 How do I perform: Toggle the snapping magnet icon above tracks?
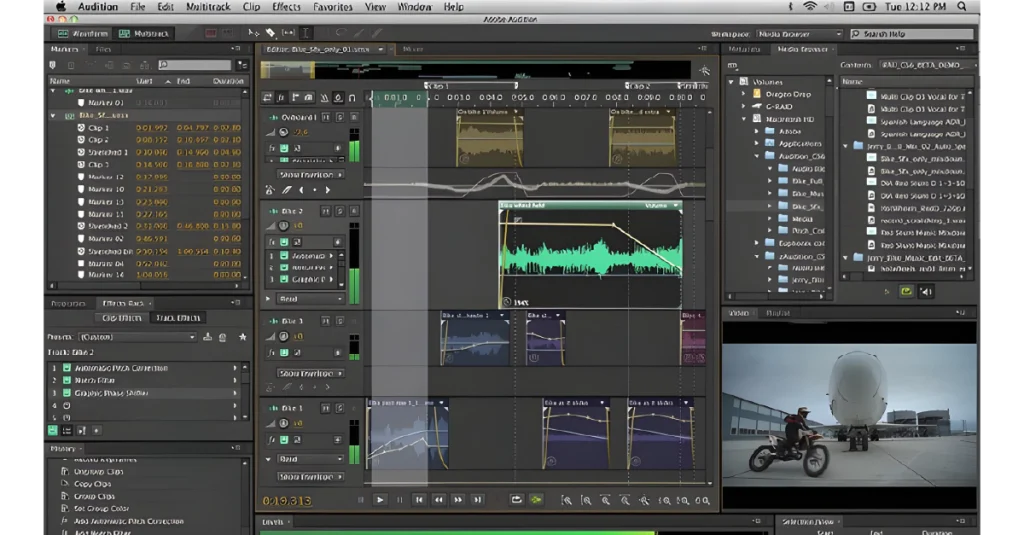pyautogui.click(x=352, y=98)
